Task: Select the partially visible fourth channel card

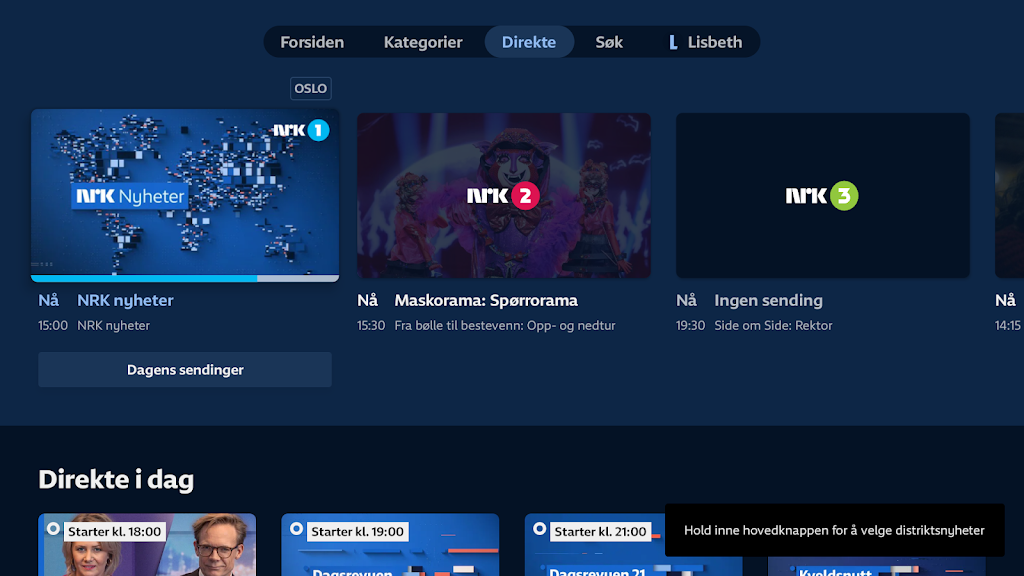Action: click(1008, 195)
